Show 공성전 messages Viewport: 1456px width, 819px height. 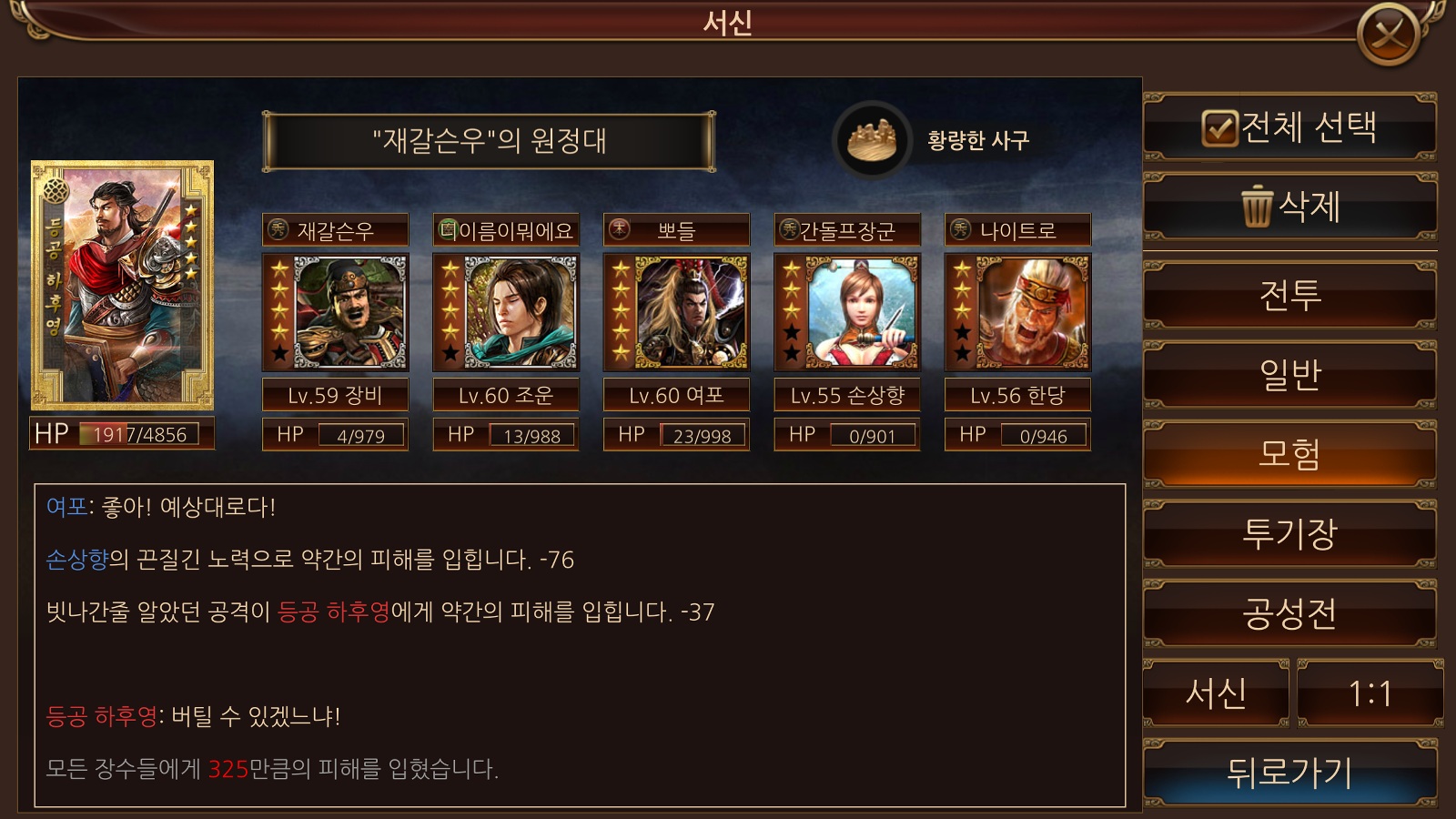pos(1290,612)
